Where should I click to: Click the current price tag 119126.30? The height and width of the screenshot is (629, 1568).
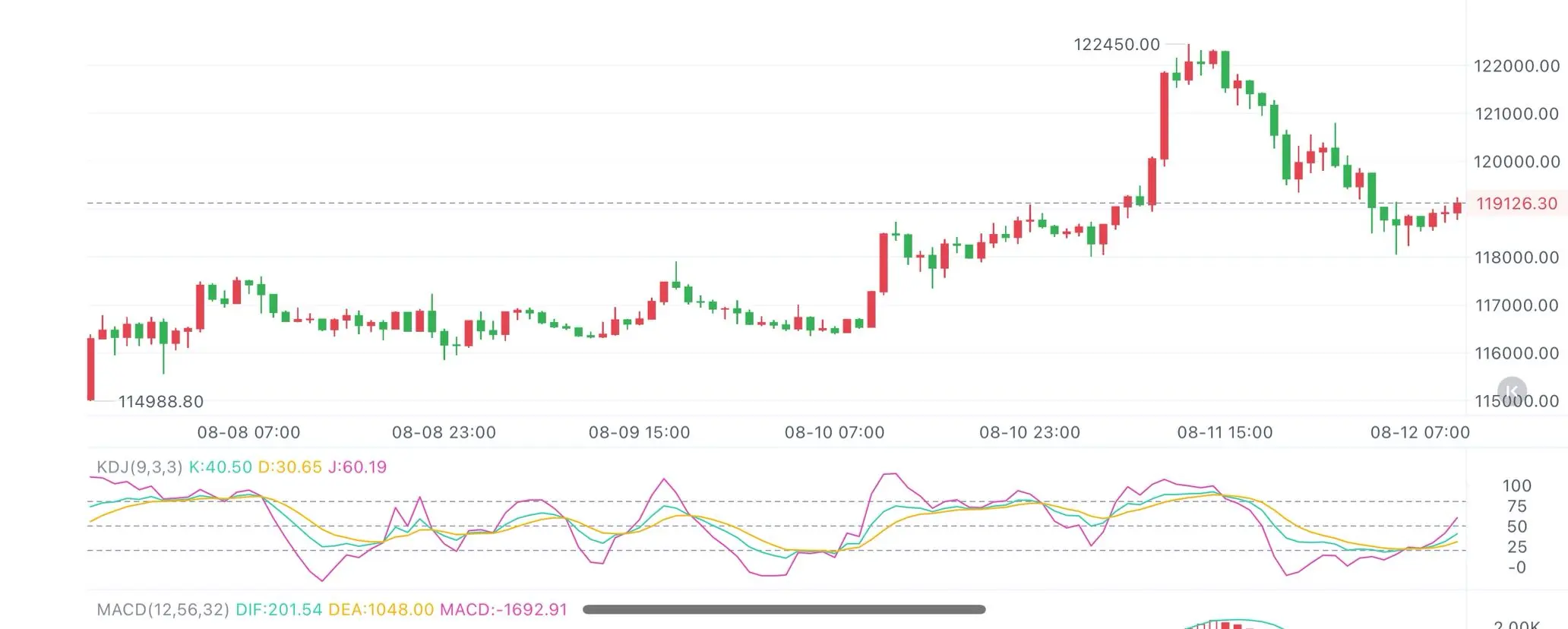click(1516, 204)
